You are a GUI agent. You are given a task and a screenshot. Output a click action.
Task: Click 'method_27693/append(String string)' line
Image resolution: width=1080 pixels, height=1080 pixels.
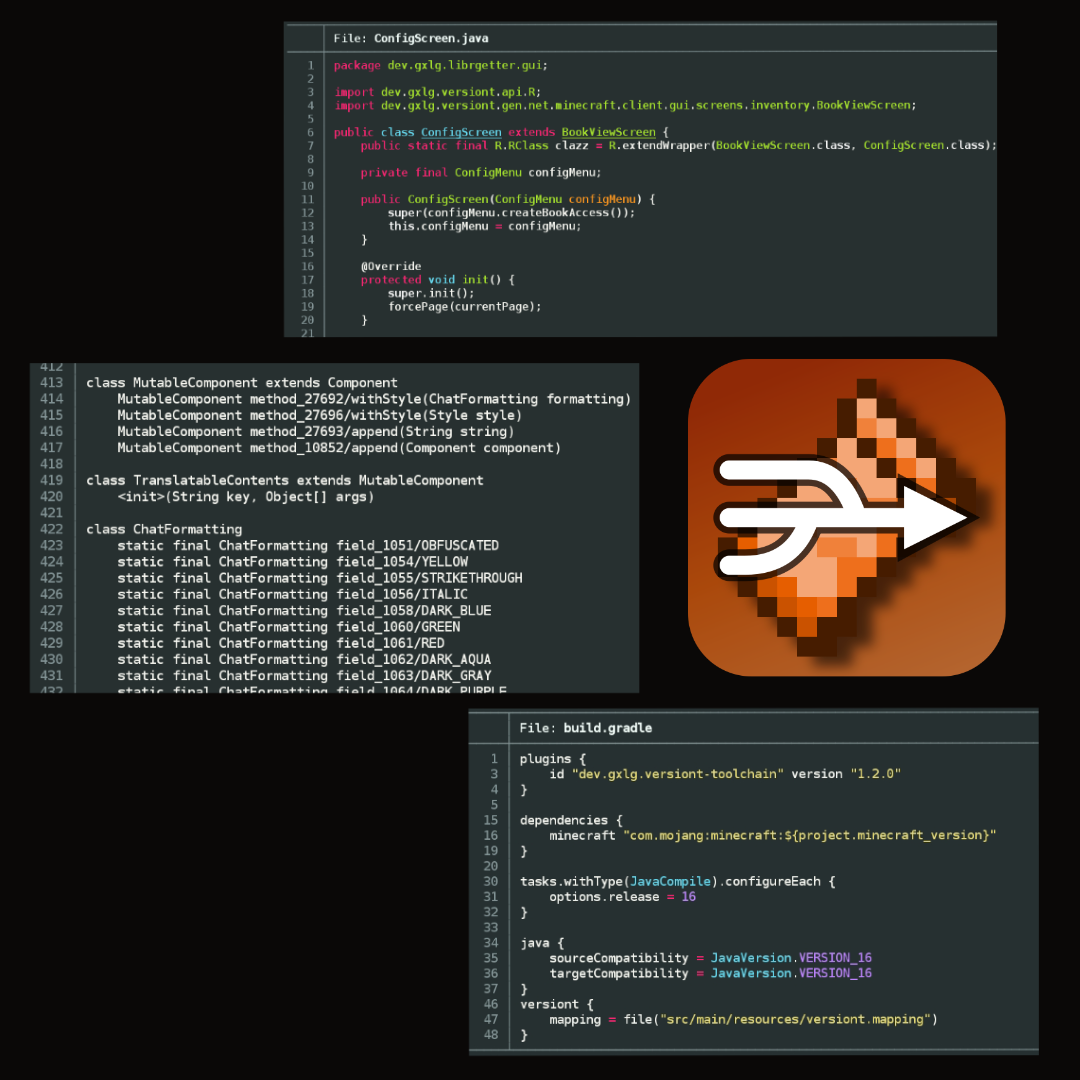(x=315, y=432)
